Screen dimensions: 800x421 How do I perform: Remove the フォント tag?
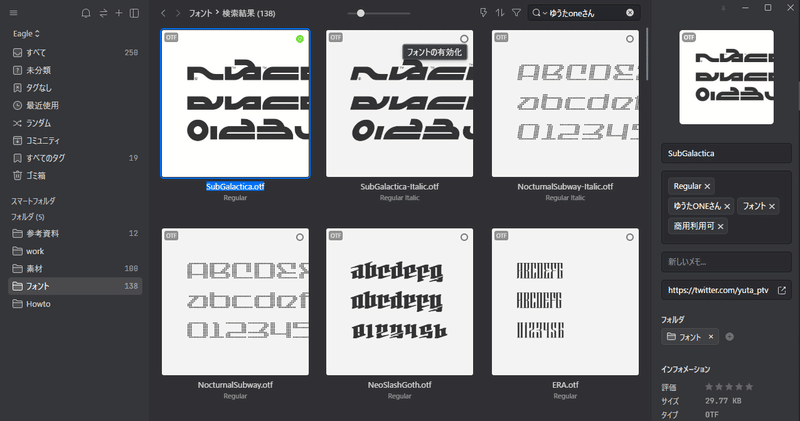click(772, 206)
